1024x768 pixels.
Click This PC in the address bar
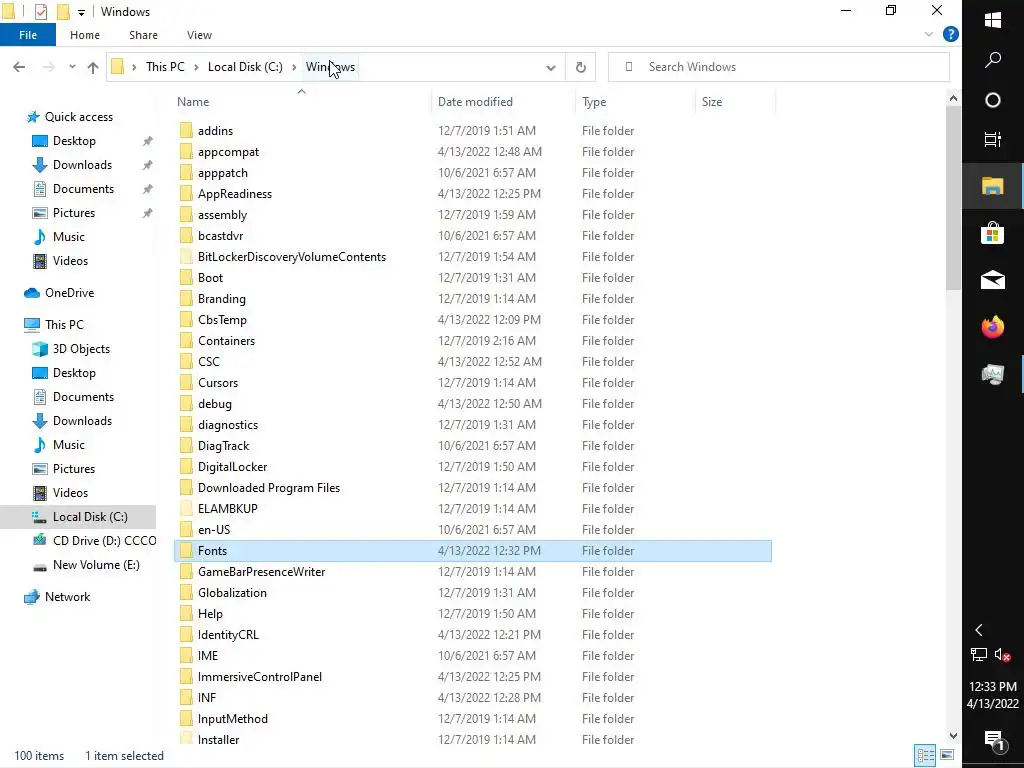point(165,67)
